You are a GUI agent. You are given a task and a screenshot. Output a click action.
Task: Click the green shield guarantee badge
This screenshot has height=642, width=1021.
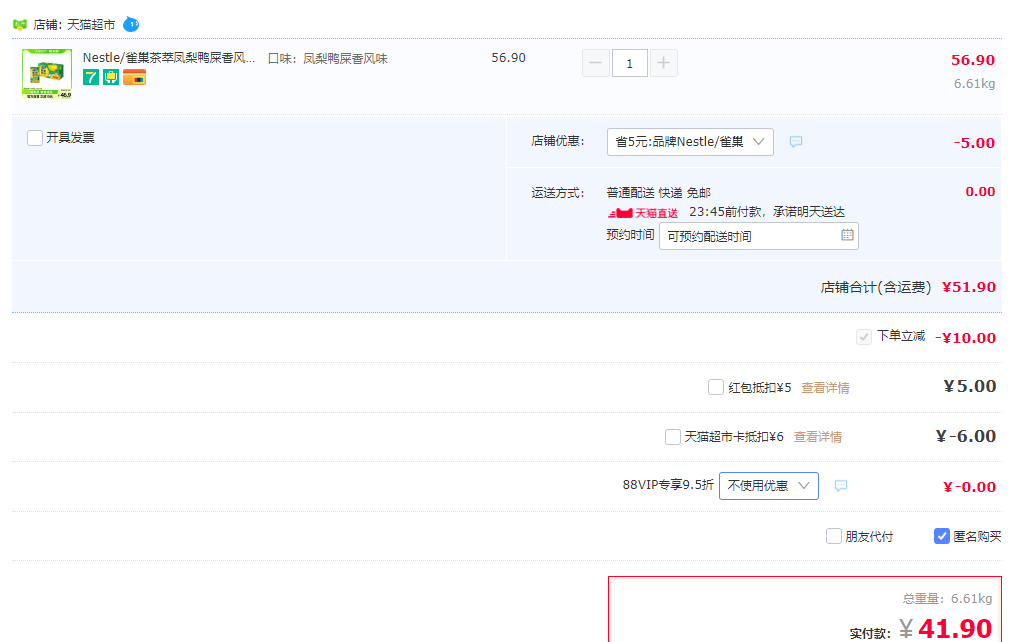tap(111, 77)
